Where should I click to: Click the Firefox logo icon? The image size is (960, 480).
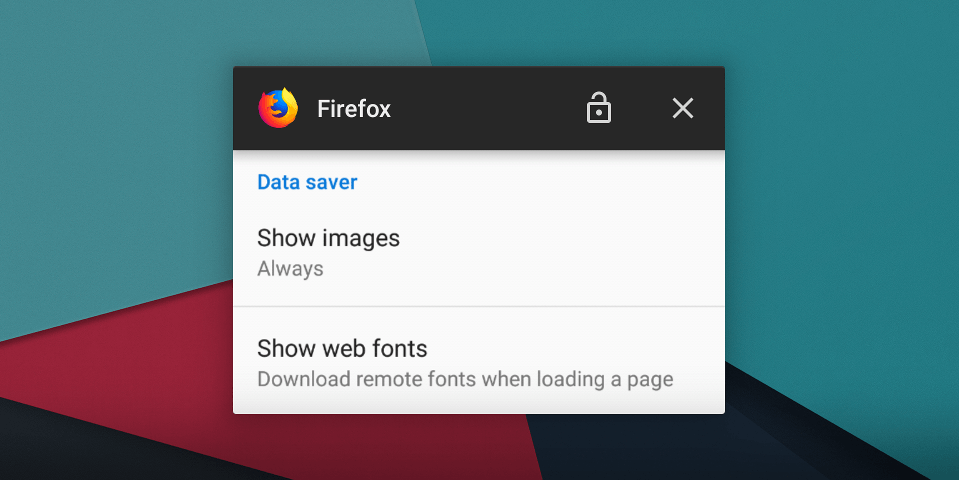click(x=278, y=108)
